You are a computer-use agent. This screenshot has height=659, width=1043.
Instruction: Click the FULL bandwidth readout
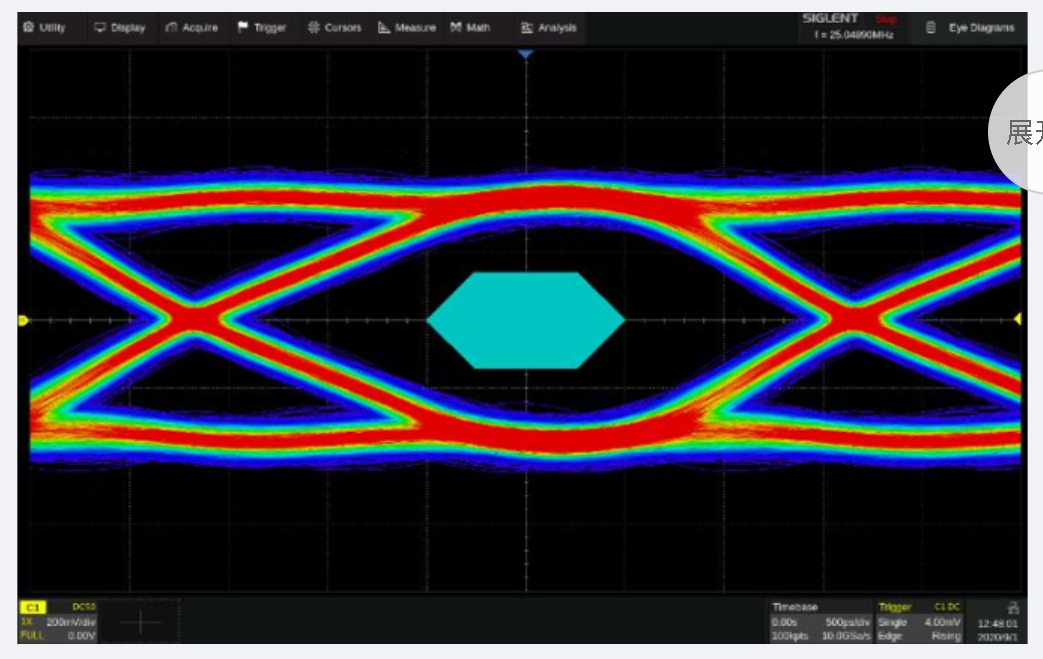click(x=32, y=636)
